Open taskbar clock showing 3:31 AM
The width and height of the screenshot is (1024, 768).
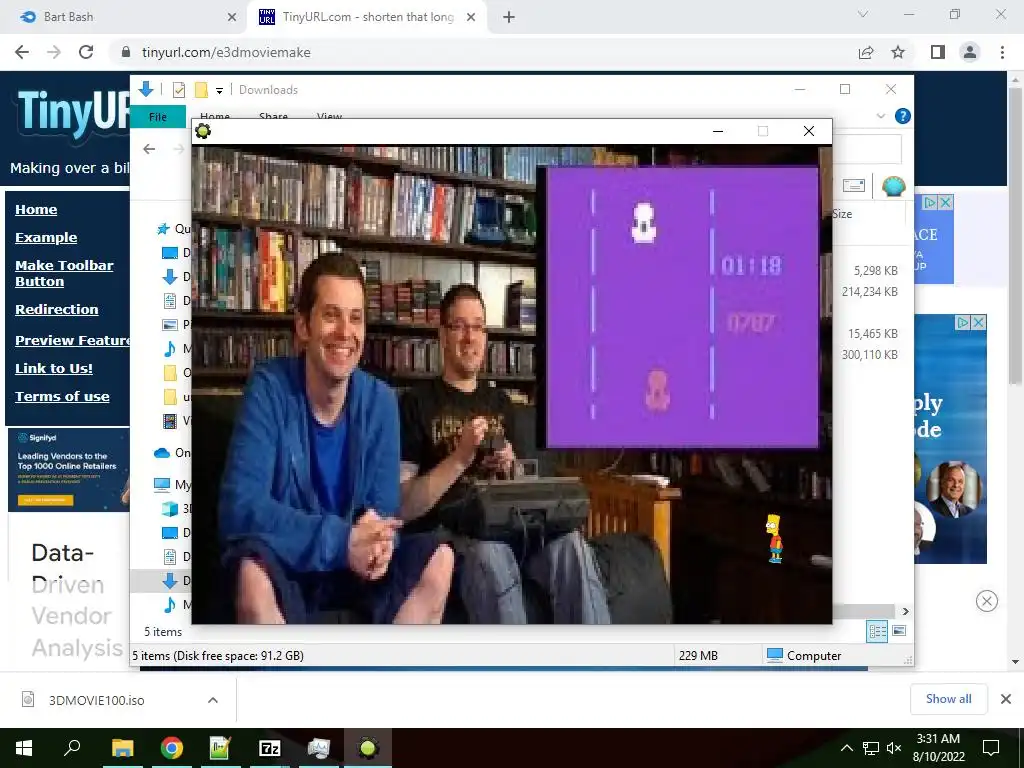938,748
